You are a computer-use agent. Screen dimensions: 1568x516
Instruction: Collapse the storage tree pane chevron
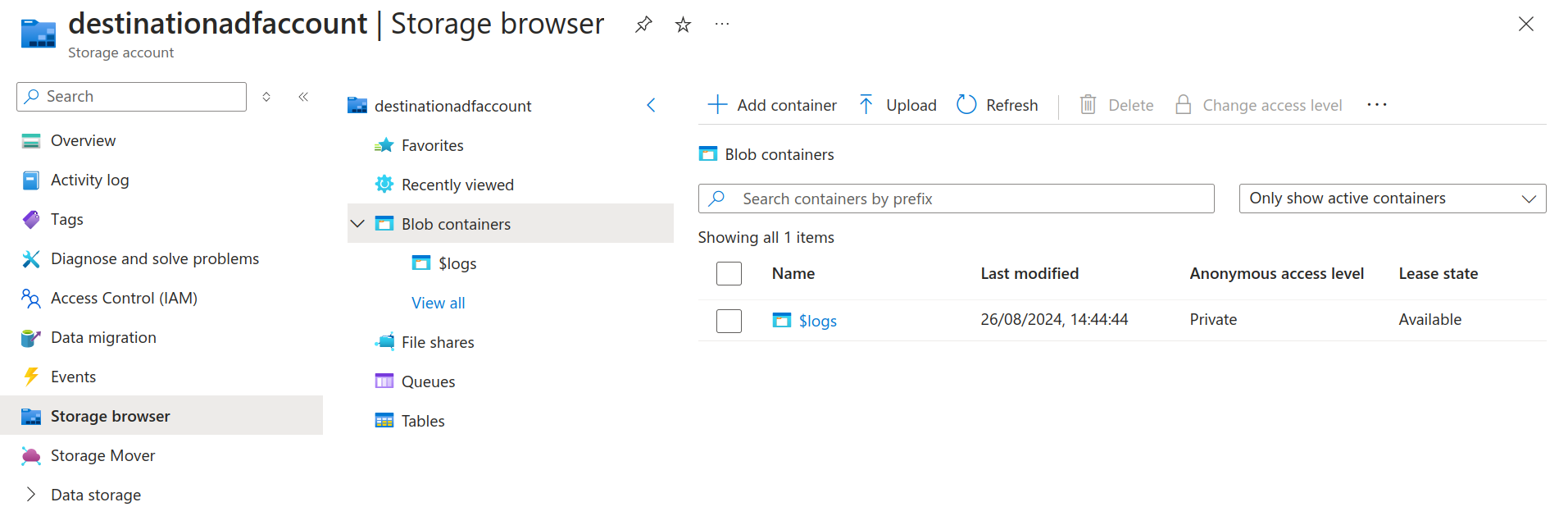coord(652,105)
